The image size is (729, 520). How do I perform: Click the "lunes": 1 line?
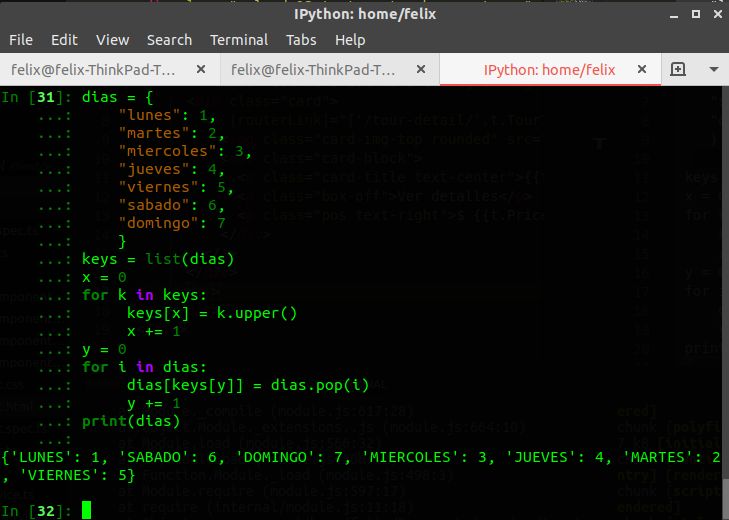(x=167, y=115)
